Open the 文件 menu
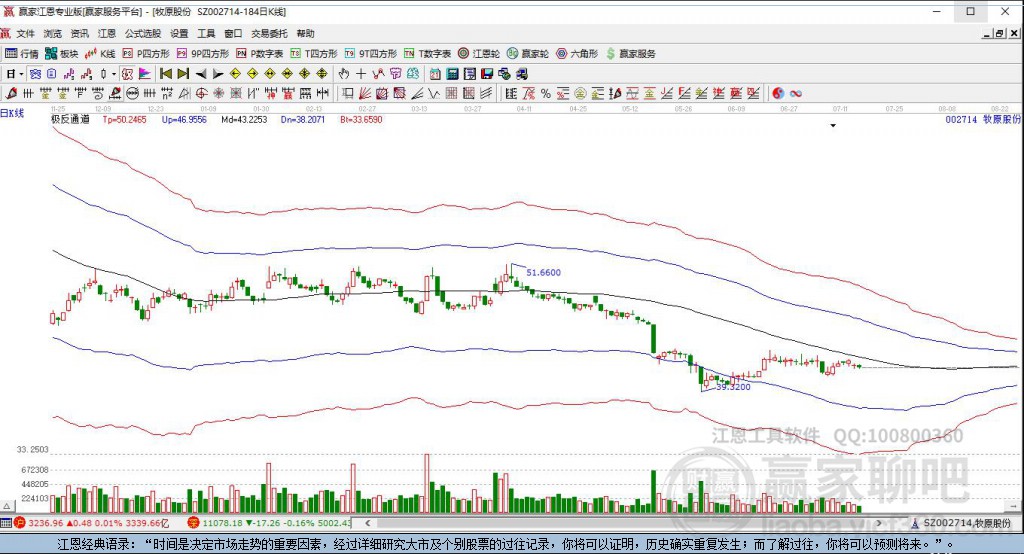This screenshot has height=554, width=1024. tap(25, 33)
